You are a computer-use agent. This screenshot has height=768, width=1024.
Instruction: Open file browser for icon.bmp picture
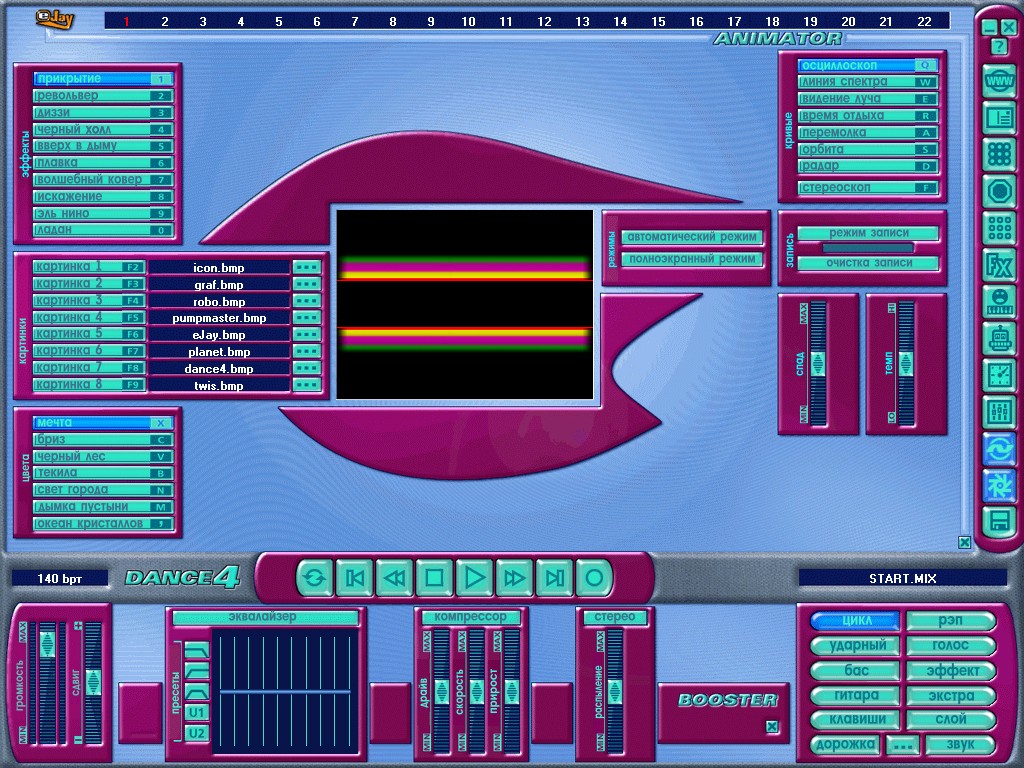click(307, 268)
